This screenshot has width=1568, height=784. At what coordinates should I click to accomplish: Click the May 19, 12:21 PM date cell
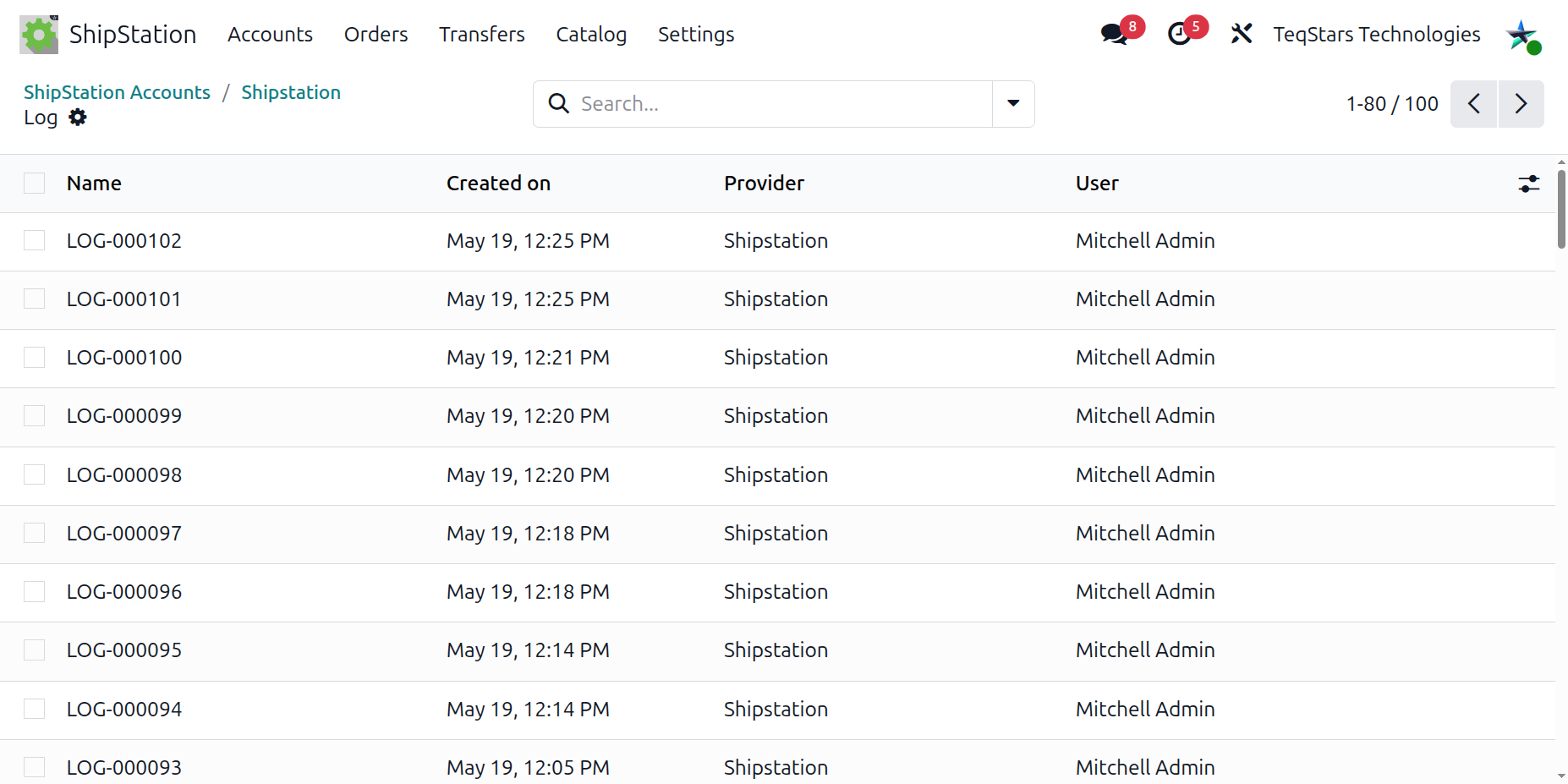point(528,358)
